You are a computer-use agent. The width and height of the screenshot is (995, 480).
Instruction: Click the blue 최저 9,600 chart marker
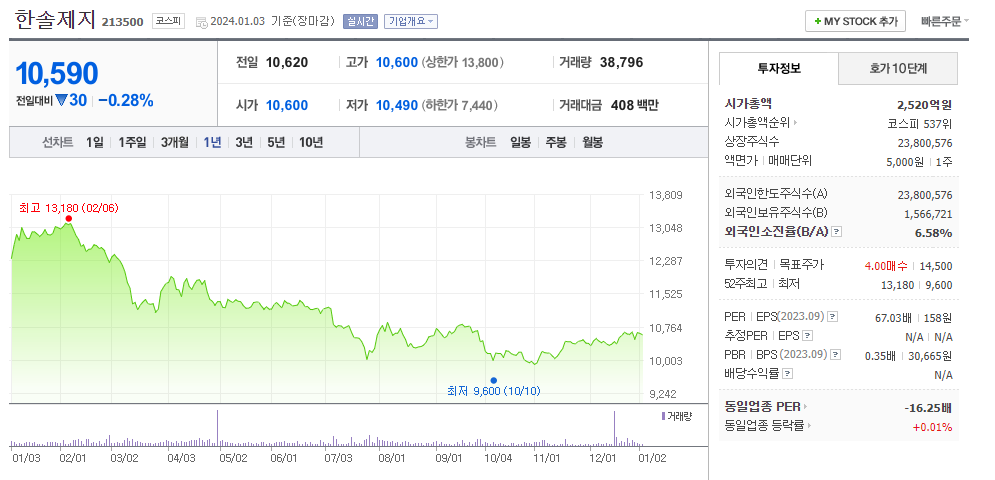tap(493, 380)
